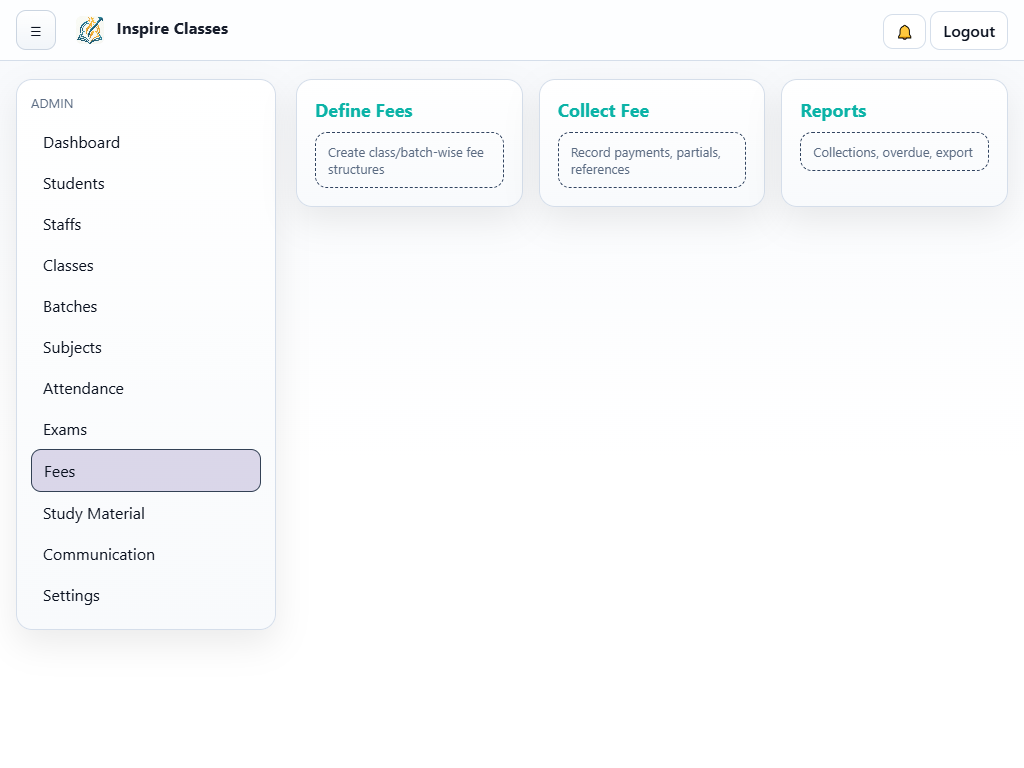Open the Staffs page
Screen dimensions: 1024x768
coord(62,224)
